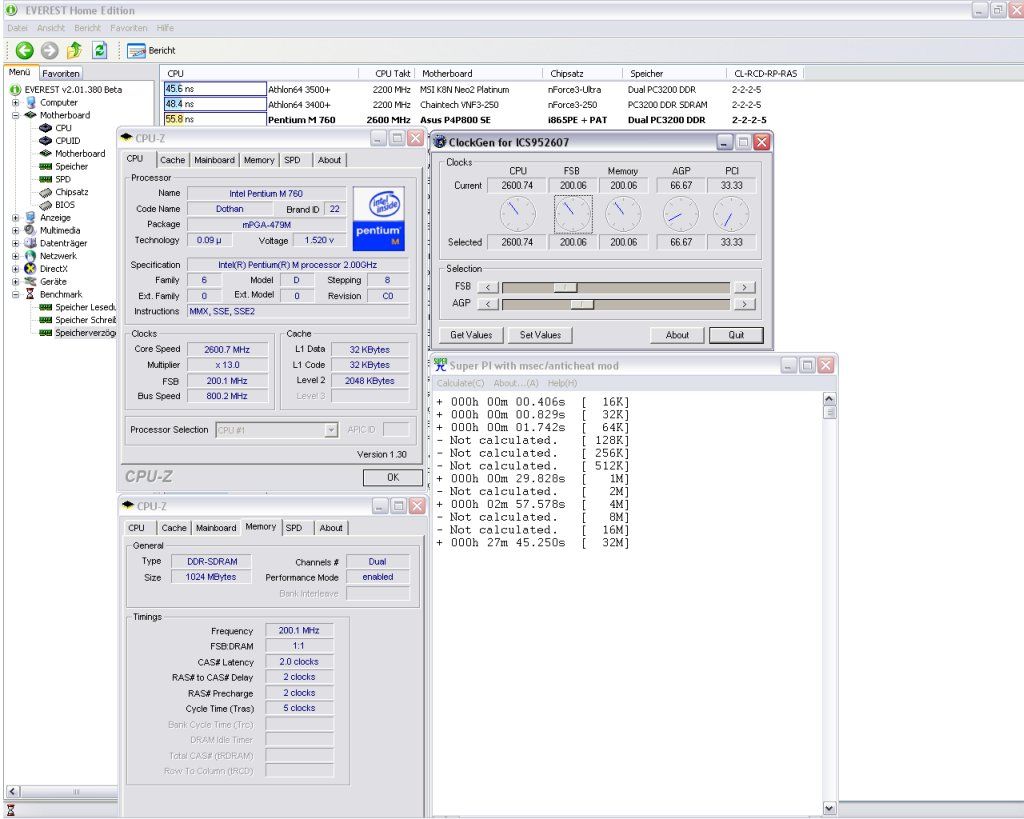
Task: Click the FSB clock dial in ClockGen
Action: tap(573, 214)
